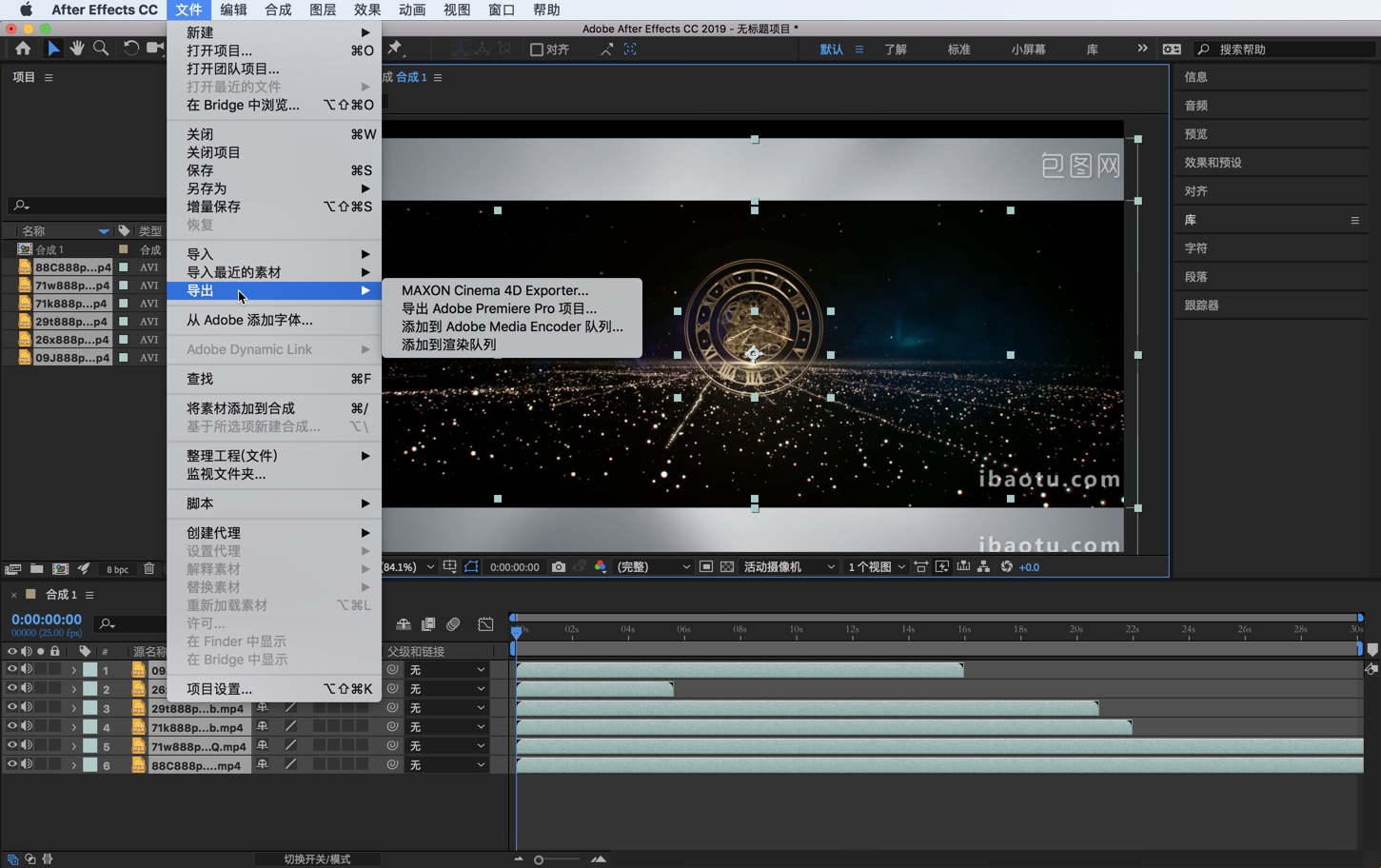Select the Zoom tool in the toolbar

pos(101,48)
